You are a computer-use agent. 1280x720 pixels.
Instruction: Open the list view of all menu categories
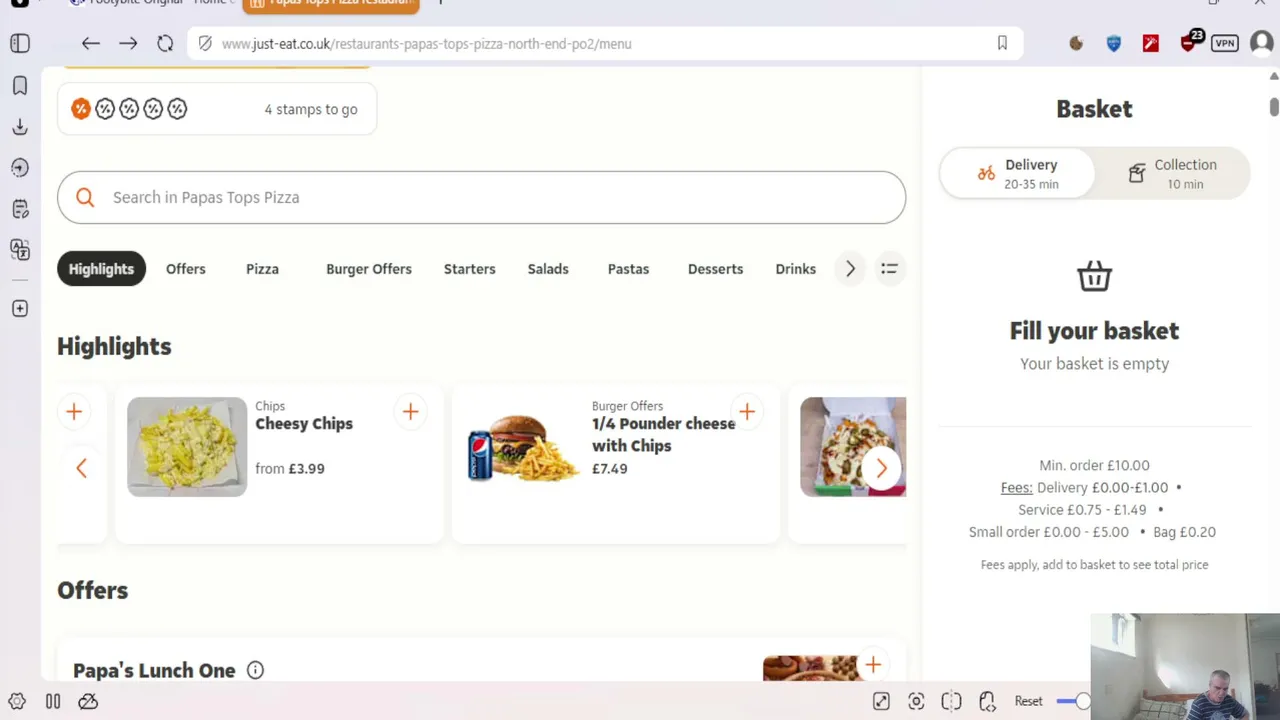[889, 268]
